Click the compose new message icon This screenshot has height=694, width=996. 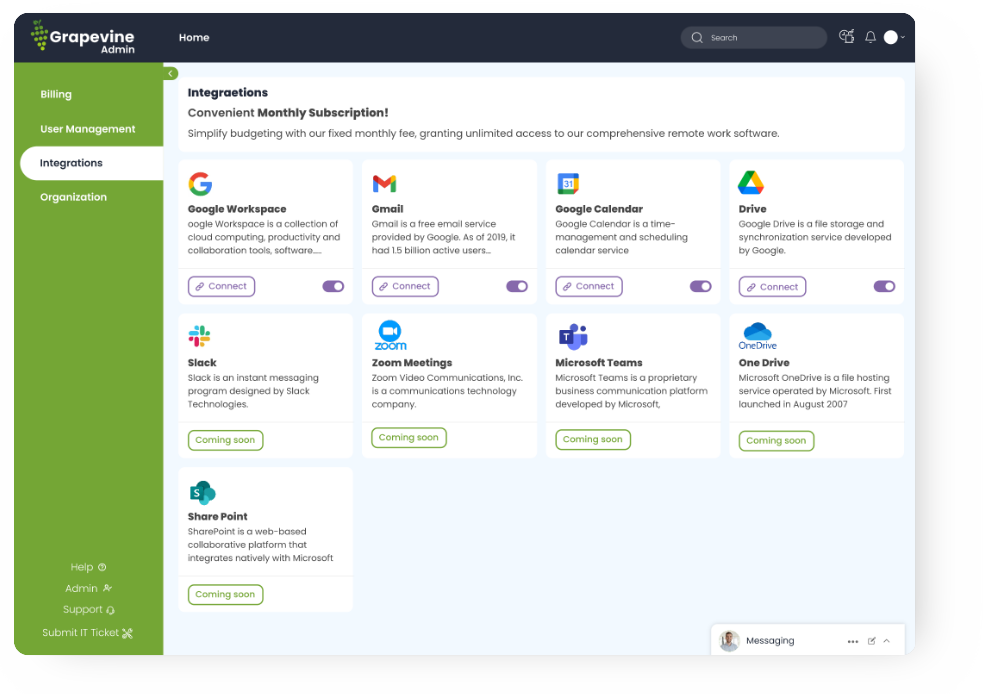pyautogui.click(x=871, y=641)
